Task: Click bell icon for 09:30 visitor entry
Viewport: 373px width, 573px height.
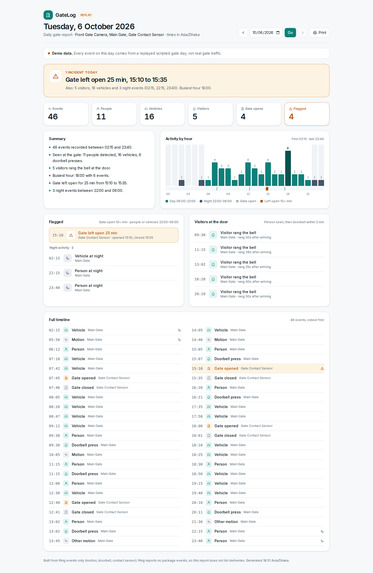Action: 213,235
